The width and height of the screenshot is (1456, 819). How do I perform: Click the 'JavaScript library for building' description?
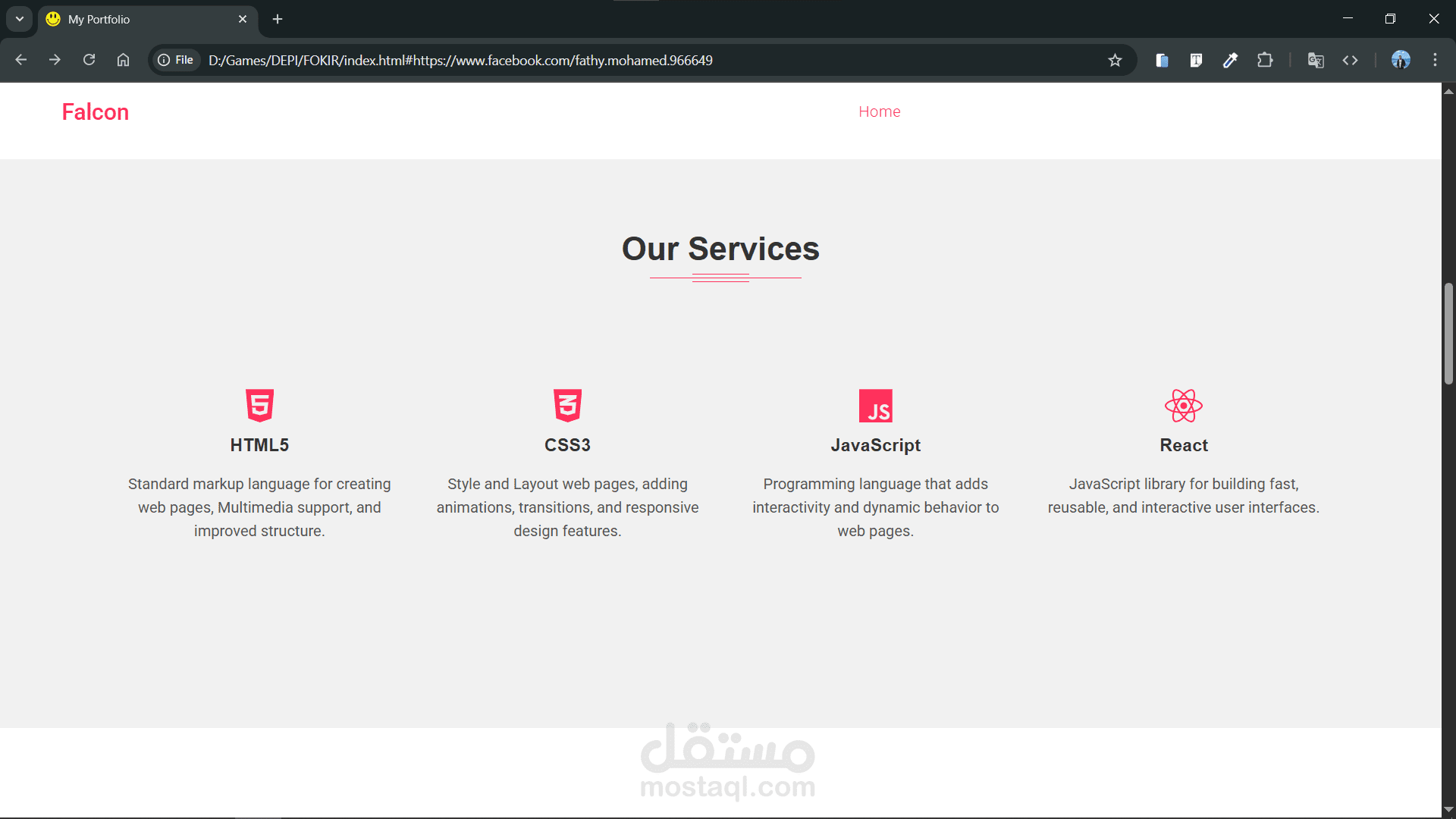(1184, 496)
